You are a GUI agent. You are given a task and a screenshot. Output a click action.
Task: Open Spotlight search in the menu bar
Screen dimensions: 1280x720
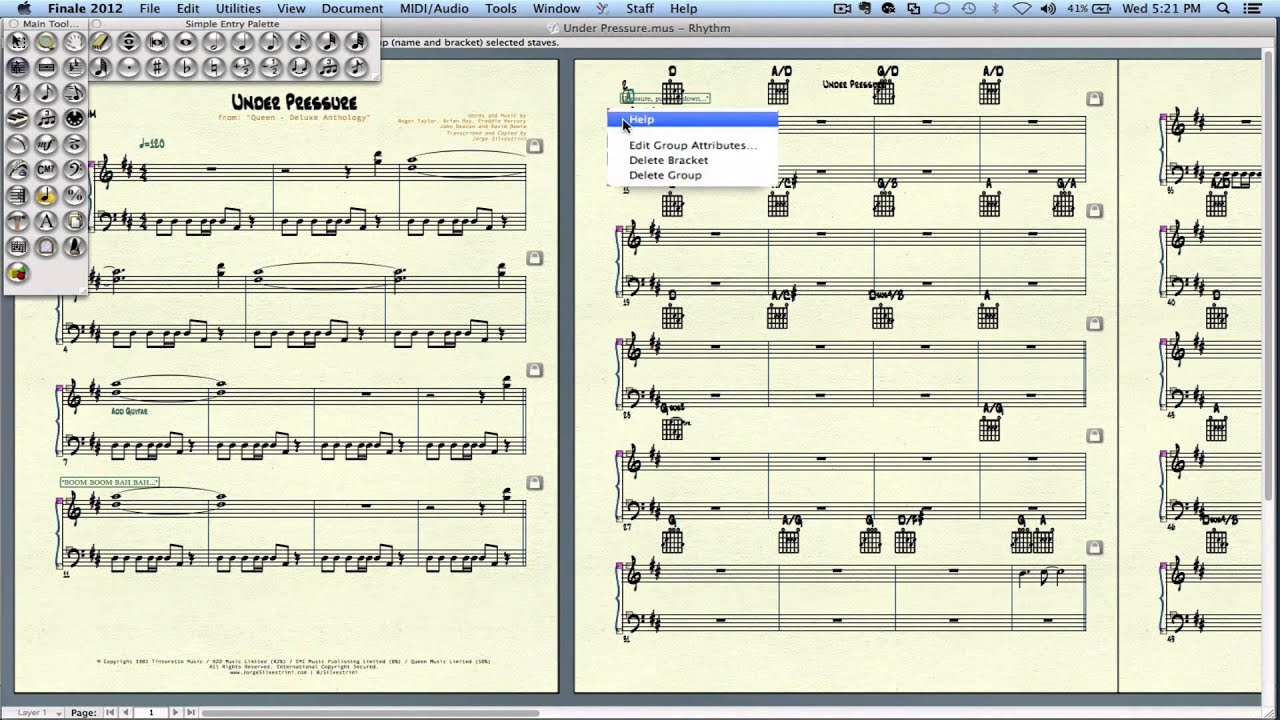1223,9
